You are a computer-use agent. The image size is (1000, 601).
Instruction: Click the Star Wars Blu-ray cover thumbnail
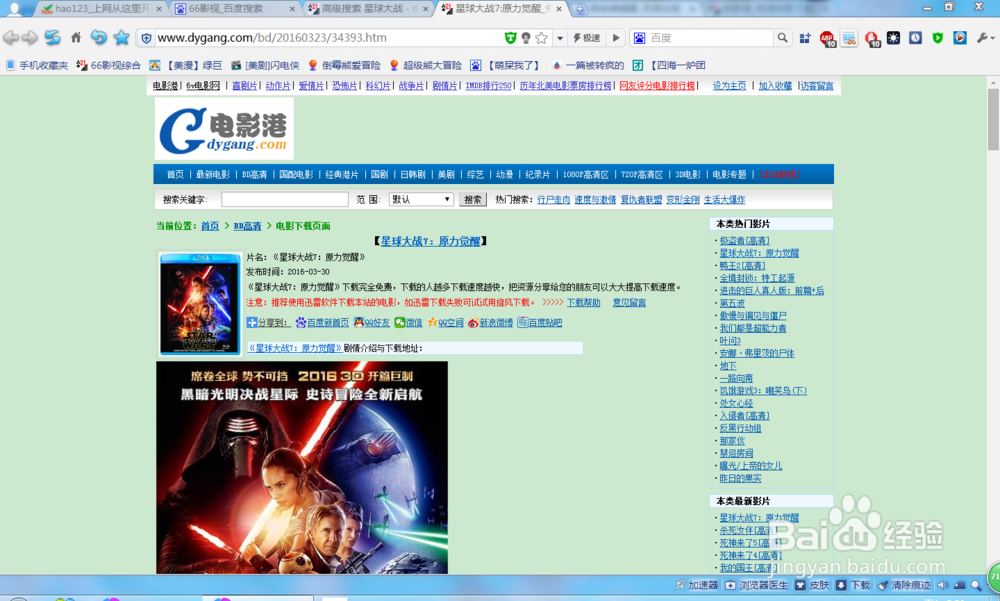[200, 304]
